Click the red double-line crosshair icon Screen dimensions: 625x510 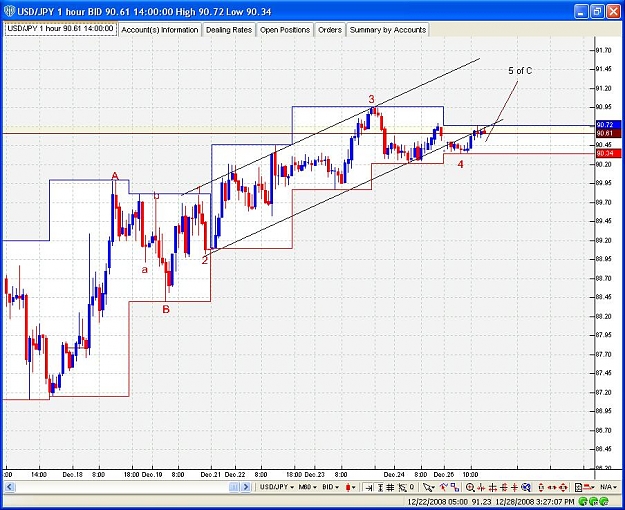click(503, 487)
